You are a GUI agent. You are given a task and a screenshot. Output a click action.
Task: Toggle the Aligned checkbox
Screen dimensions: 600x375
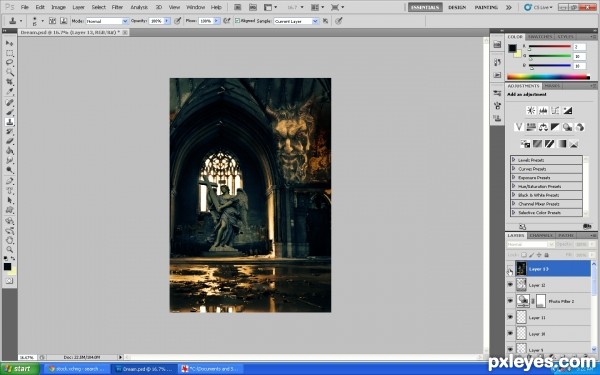pyautogui.click(x=237, y=21)
